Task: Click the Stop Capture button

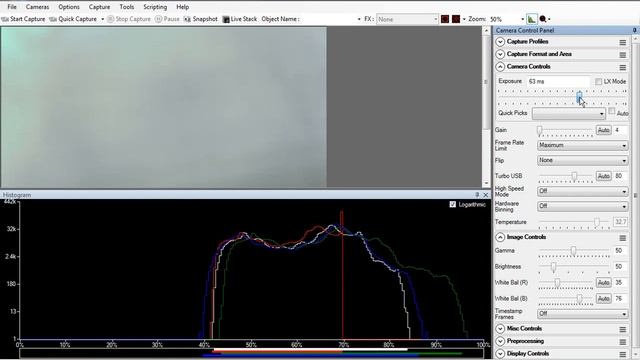Action: point(129,19)
